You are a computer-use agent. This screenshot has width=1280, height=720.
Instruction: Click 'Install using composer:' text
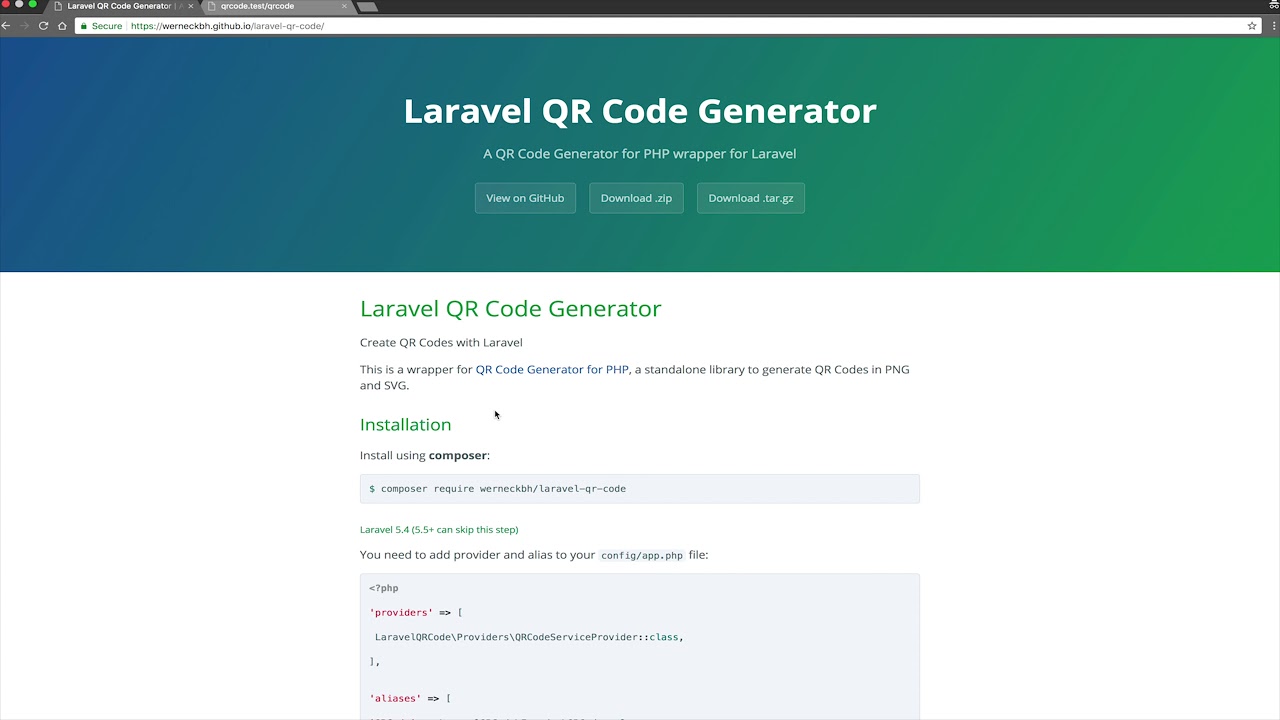coord(425,455)
